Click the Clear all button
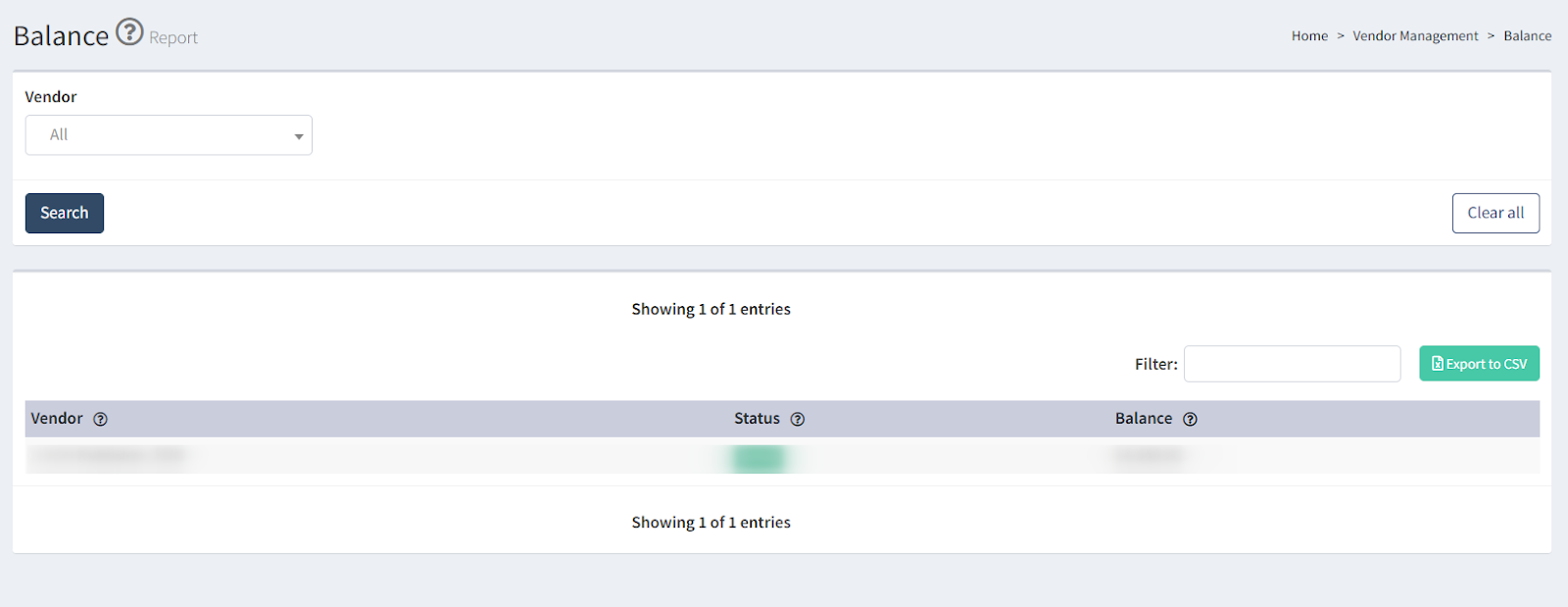The height and width of the screenshot is (607, 1568). (1495, 213)
